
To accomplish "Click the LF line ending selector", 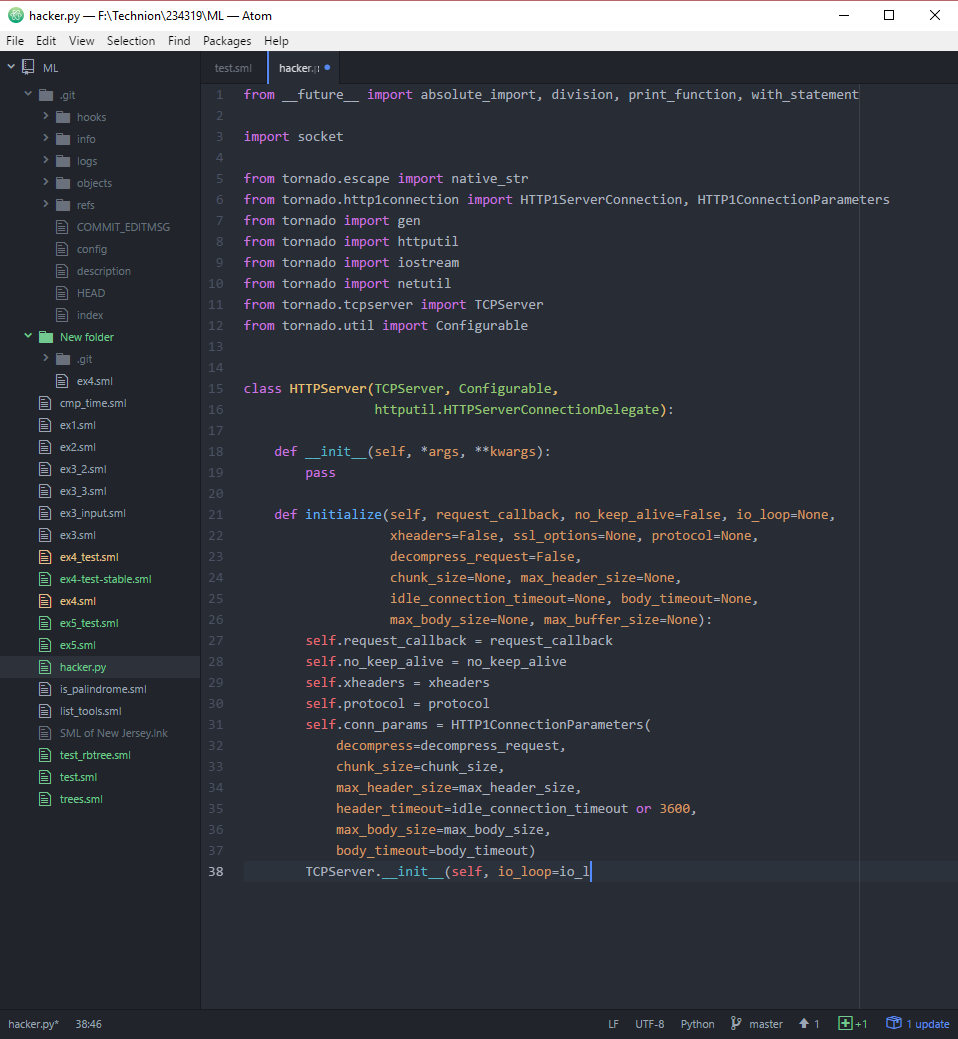I will point(613,1024).
